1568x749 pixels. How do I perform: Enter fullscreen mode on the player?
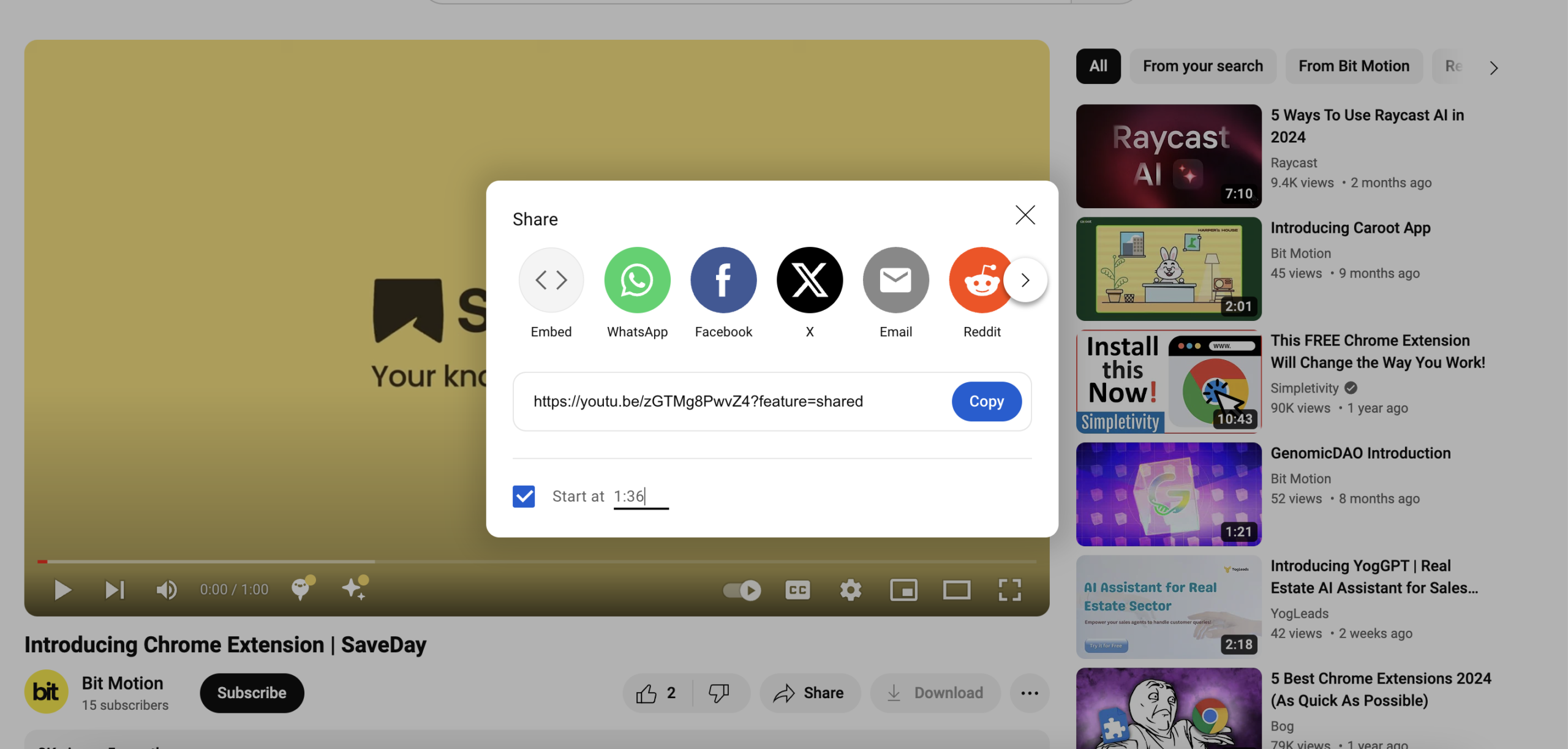[1009, 590]
